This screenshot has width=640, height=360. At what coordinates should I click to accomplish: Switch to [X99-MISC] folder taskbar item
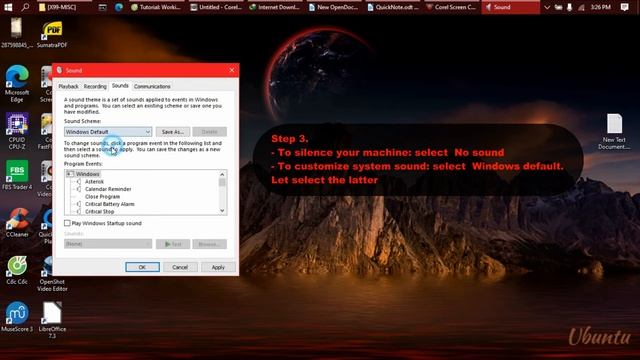coord(58,7)
